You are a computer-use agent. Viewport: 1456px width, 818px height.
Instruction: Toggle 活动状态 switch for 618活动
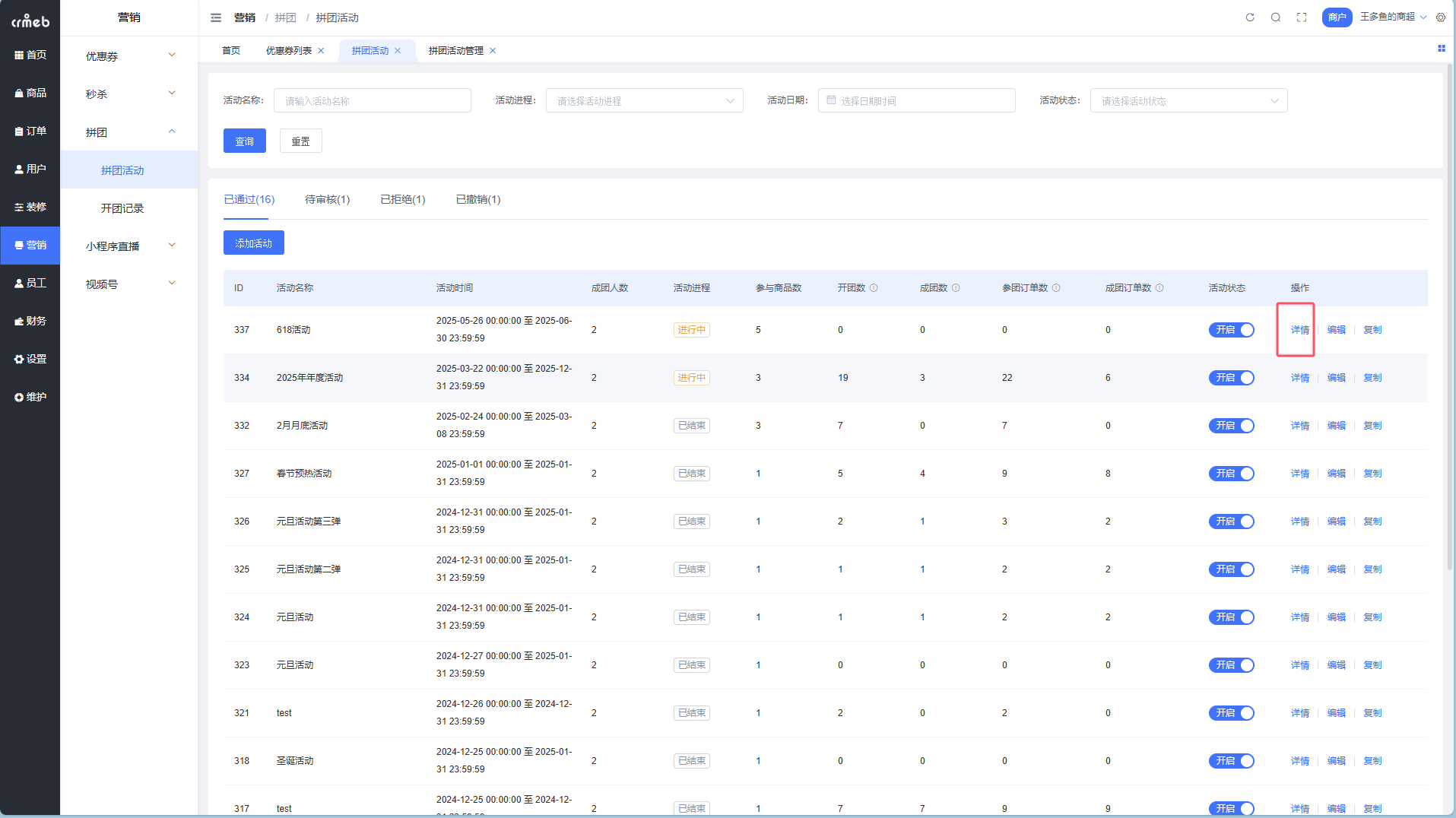point(1231,330)
